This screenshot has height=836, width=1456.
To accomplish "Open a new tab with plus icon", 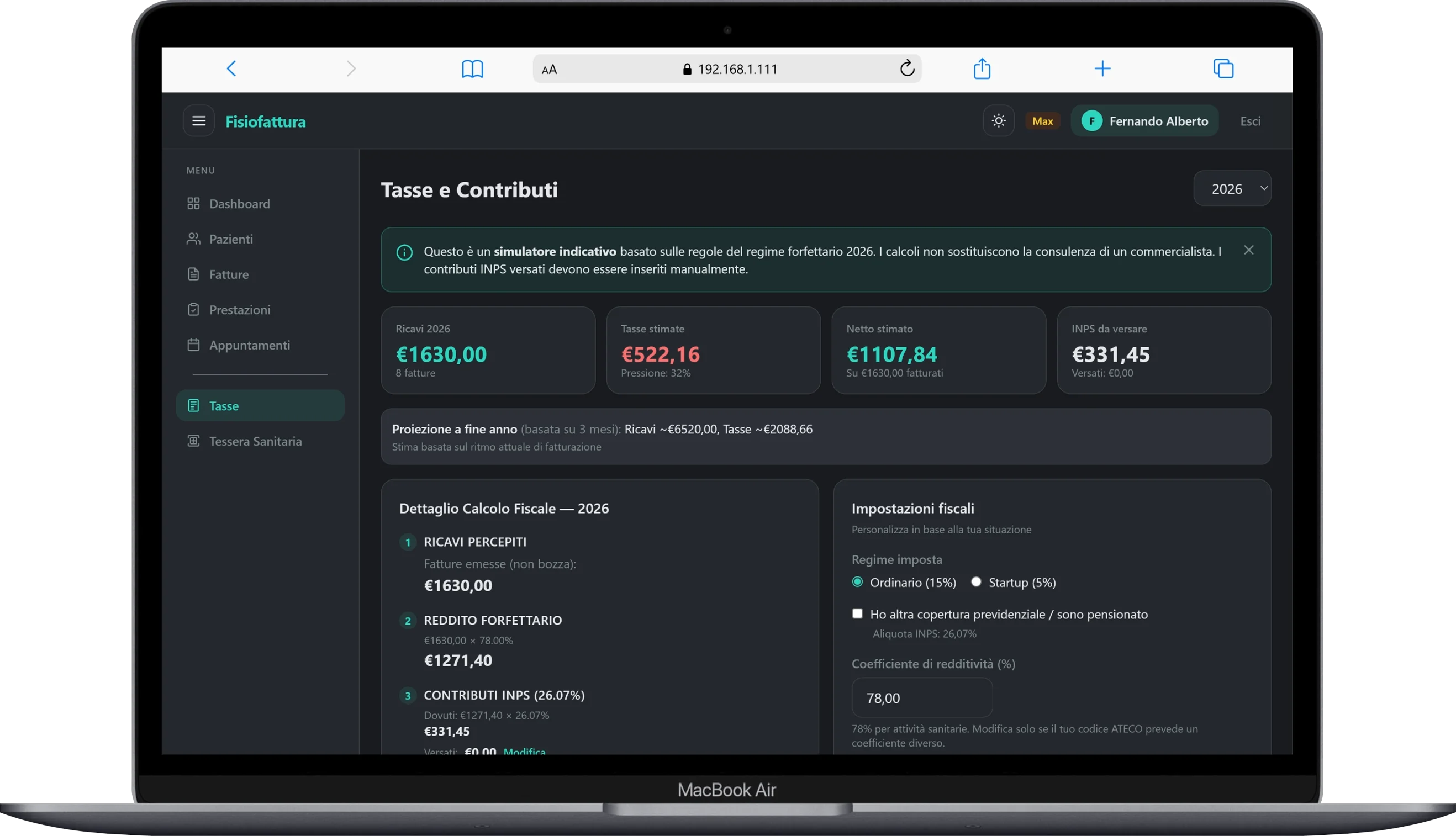I will pyautogui.click(x=1102, y=69).
